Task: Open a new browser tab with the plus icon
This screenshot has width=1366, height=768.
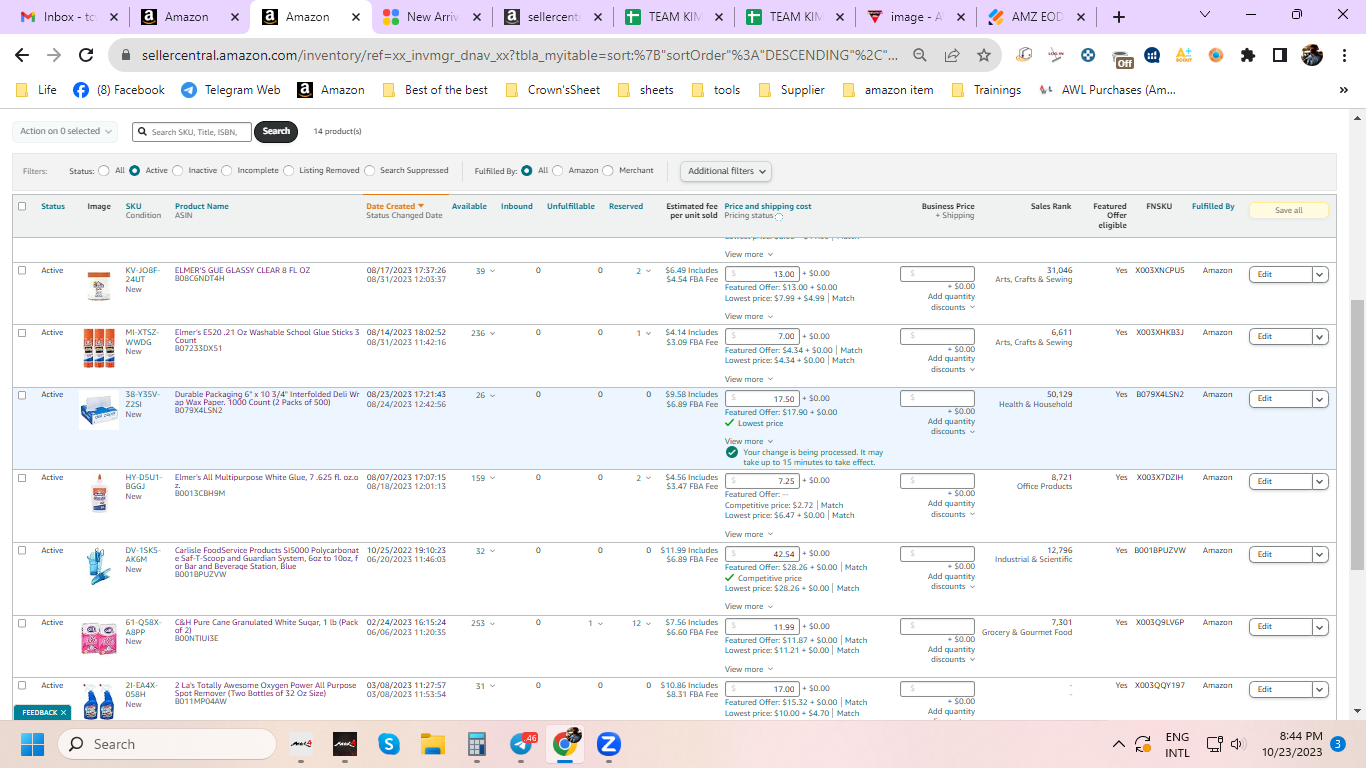Action: [x=1119, y=17]
